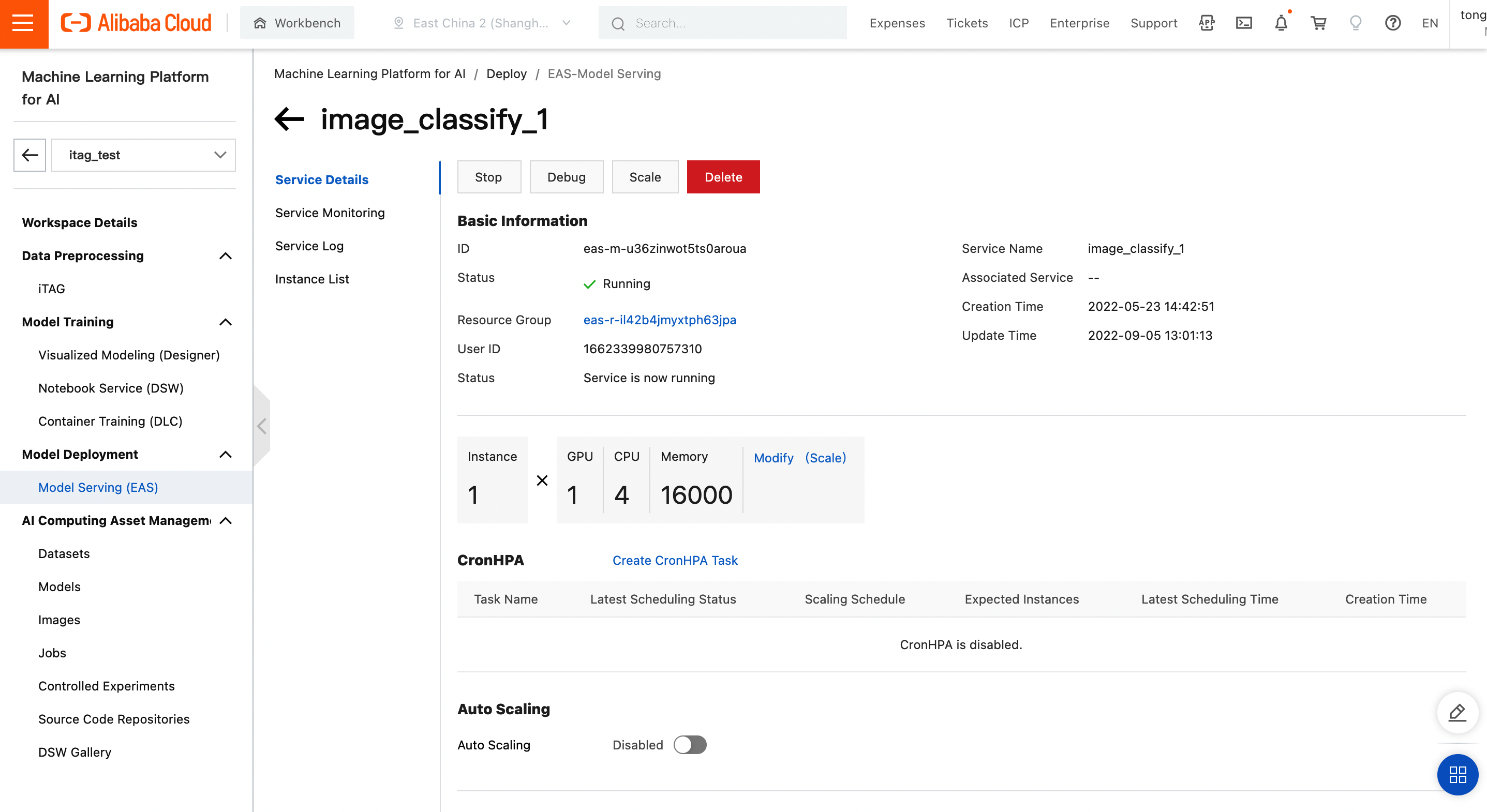Open the blue apps grid floating button

(x=1457, y=774)
